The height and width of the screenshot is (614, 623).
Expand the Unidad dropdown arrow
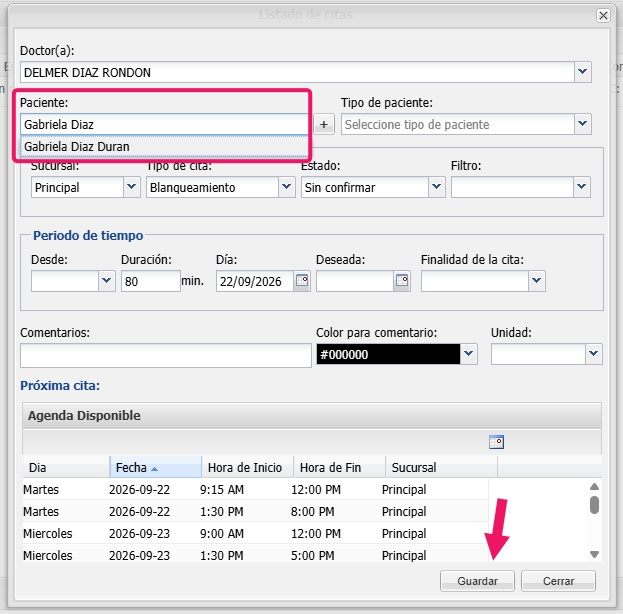(594, 354)
